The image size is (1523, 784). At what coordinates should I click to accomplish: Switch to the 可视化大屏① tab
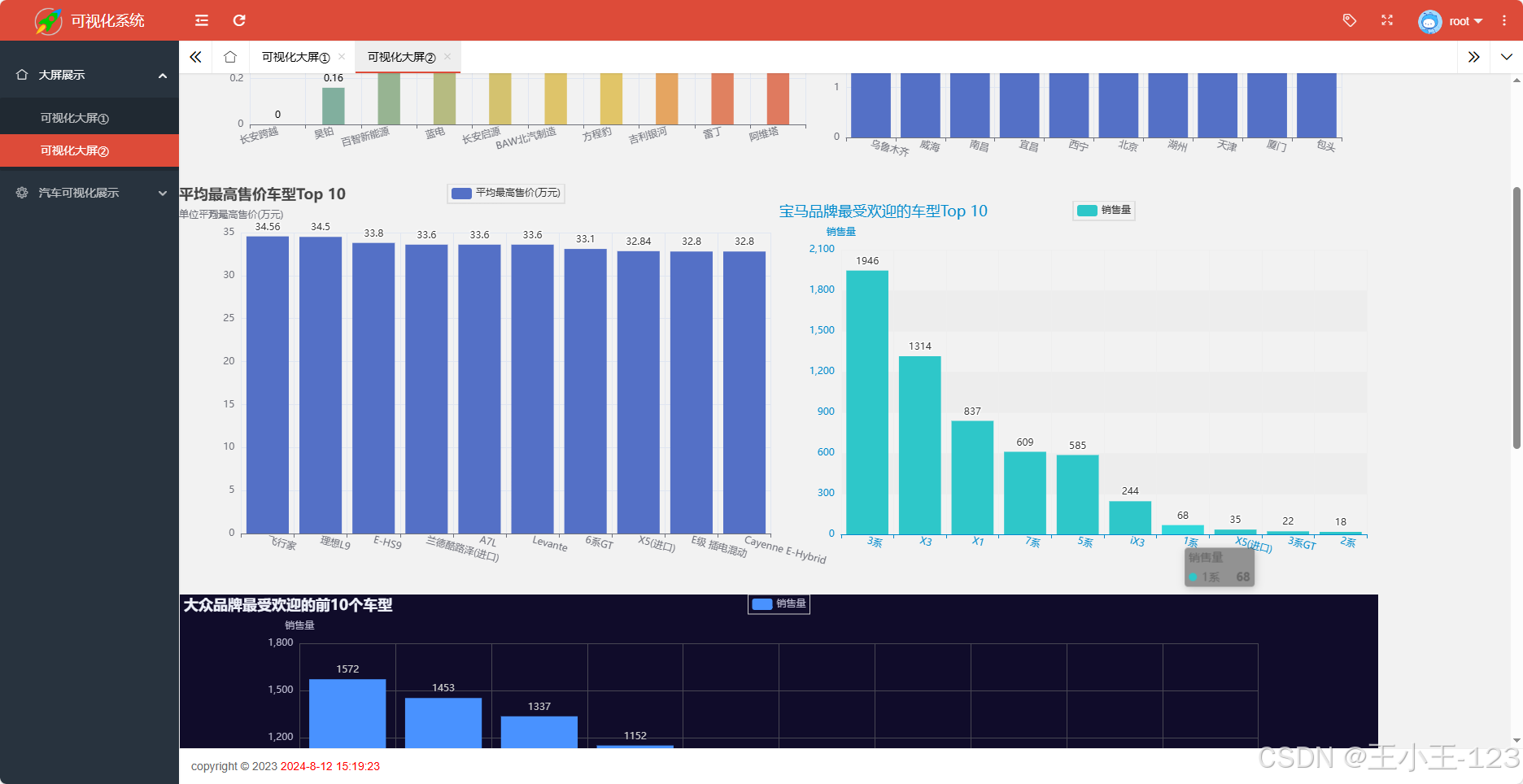tap(295, 57)
